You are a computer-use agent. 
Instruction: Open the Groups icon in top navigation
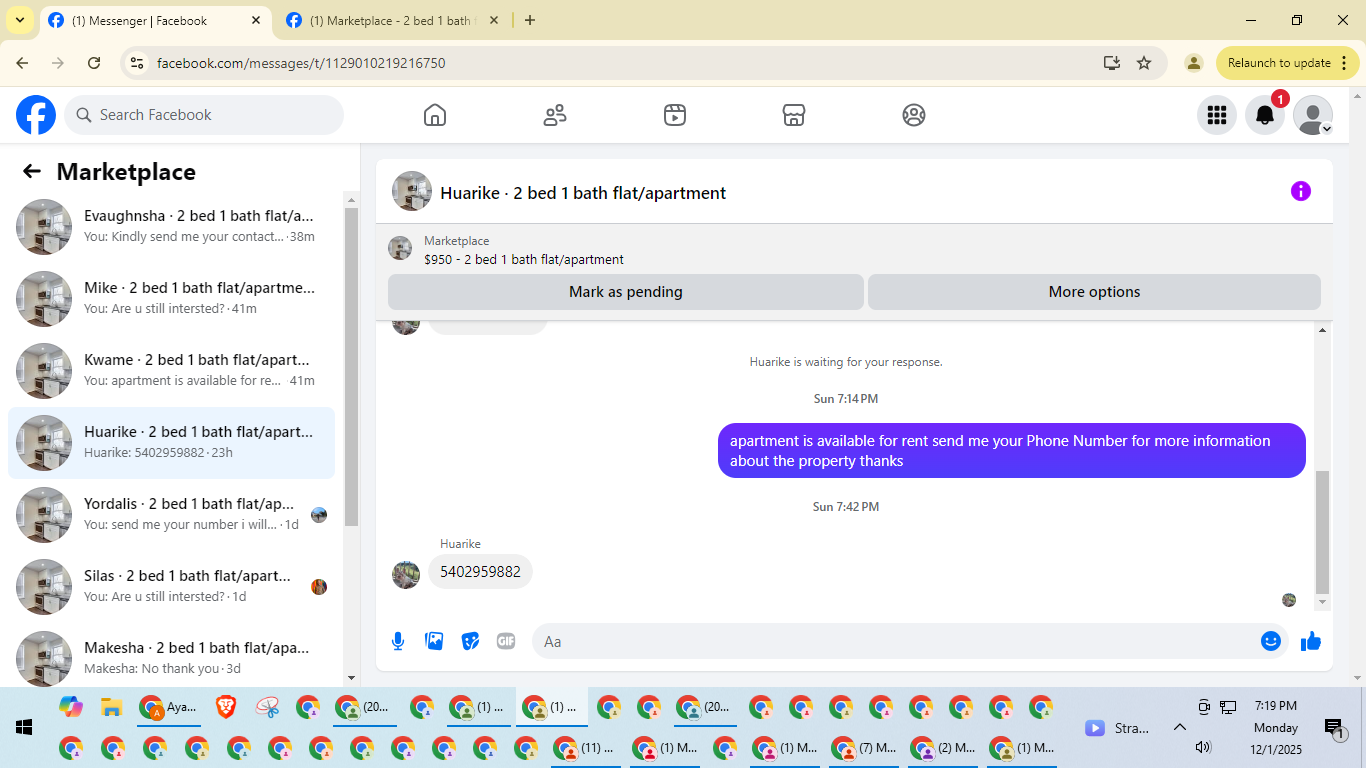914,115
